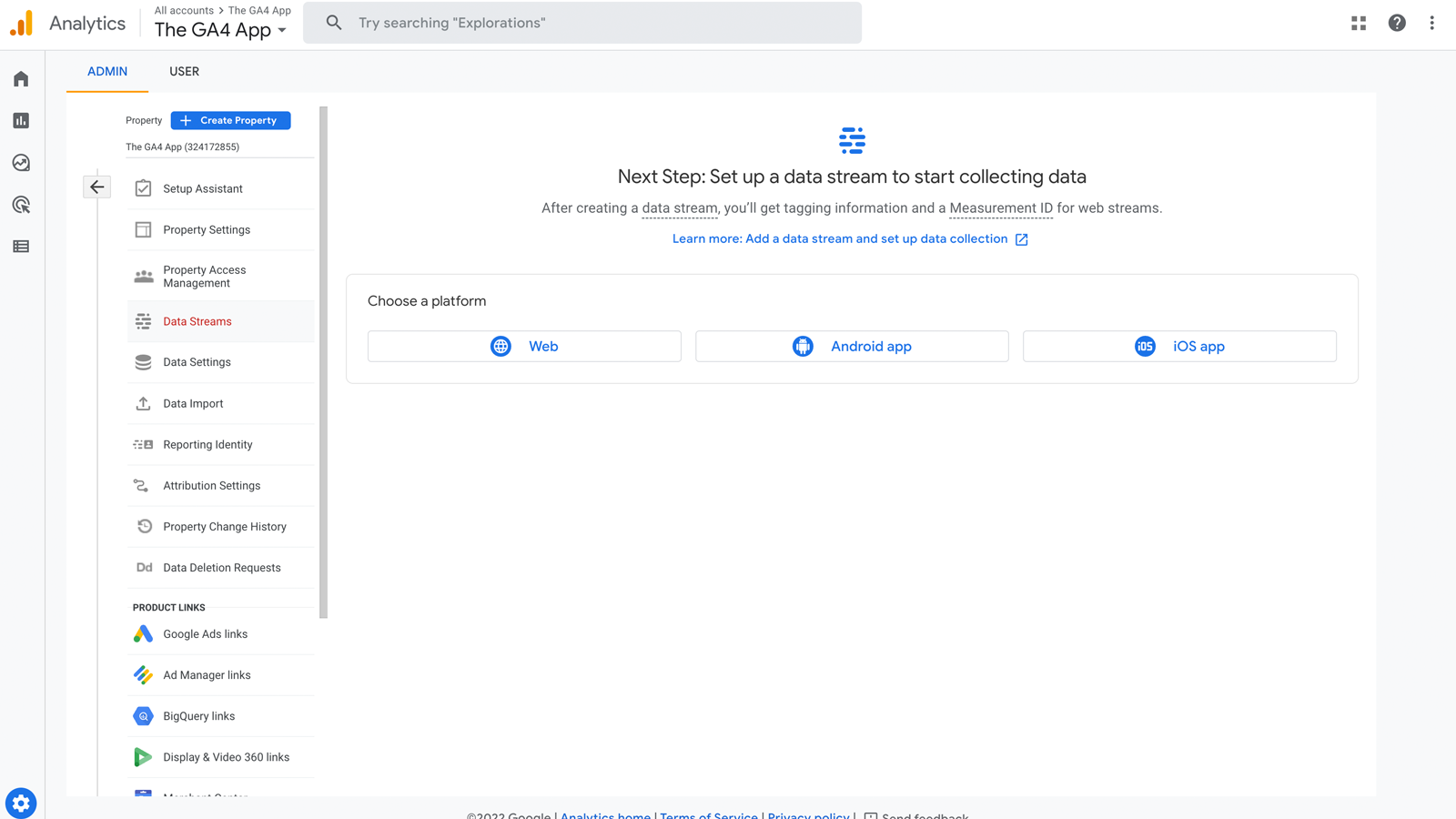The width and height of the screenshot is (1456, 819).
Task: Open the three-dot more options menu
Action: pos(1431,23)
